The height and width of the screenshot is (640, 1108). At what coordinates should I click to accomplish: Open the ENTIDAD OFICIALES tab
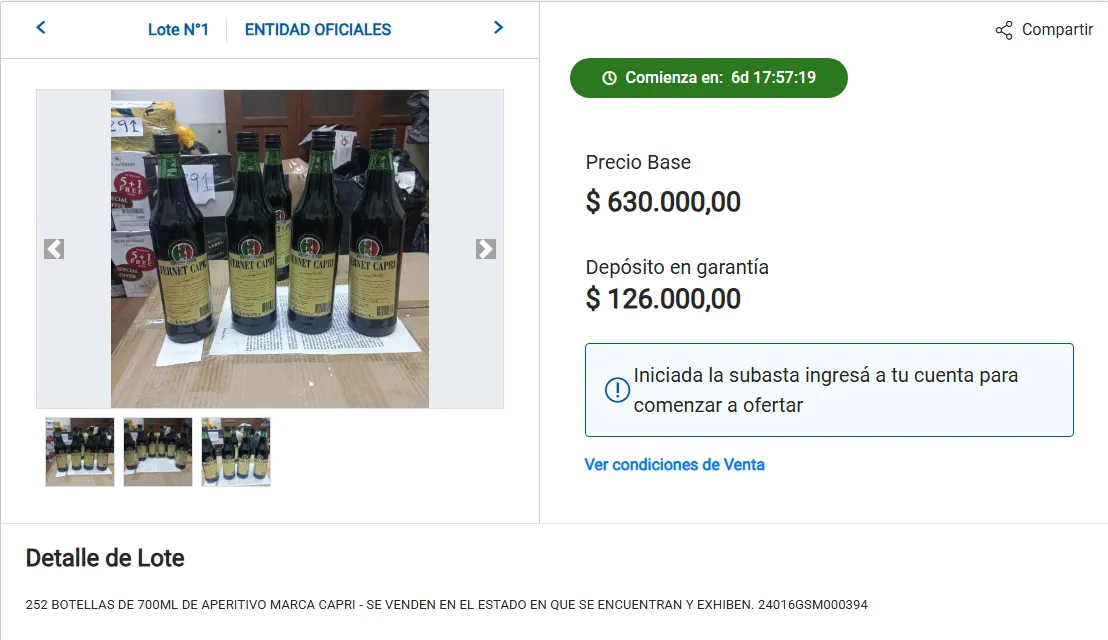tap(318, 30)
